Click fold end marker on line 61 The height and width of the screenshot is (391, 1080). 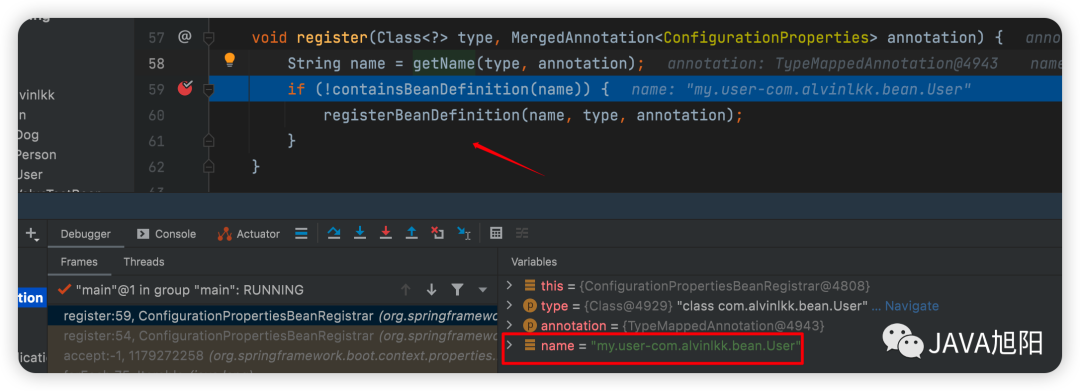209,141
